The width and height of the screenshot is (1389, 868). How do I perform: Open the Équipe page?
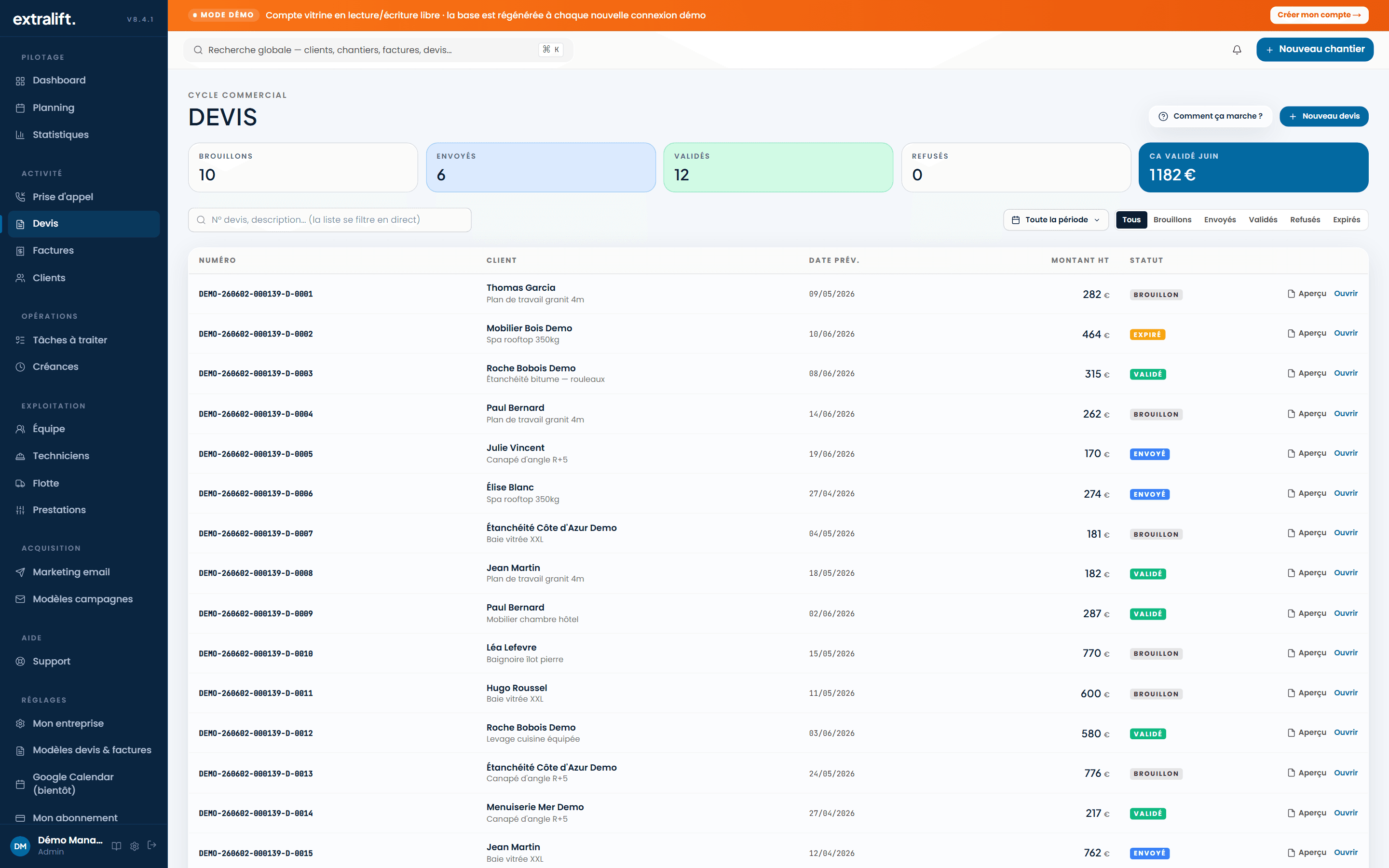click(84, 429)
